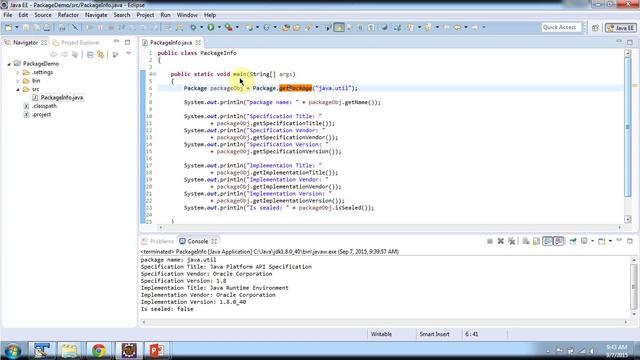The image size is (640, 360).
Task: Open File Explorer from the taskbar
Action: (x=69, y=350)
